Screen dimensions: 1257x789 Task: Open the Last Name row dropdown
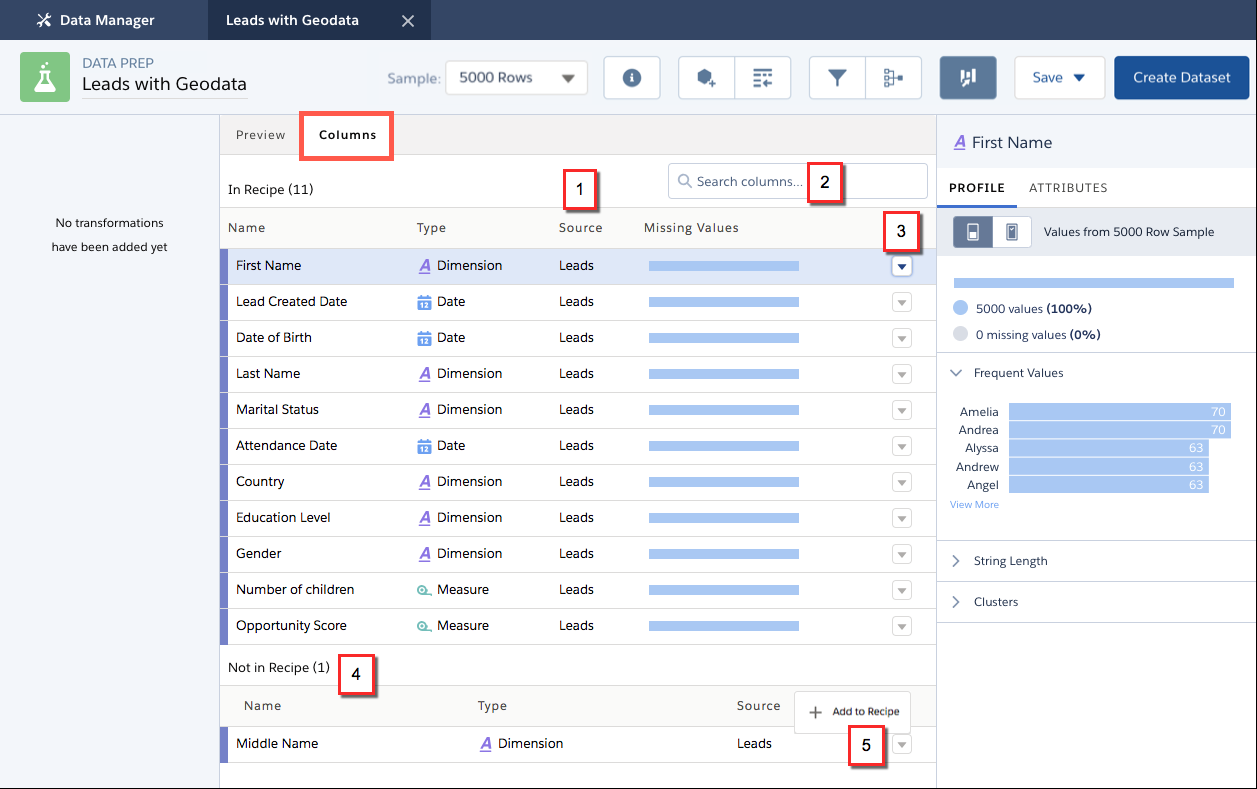click(x=902, y=374)
